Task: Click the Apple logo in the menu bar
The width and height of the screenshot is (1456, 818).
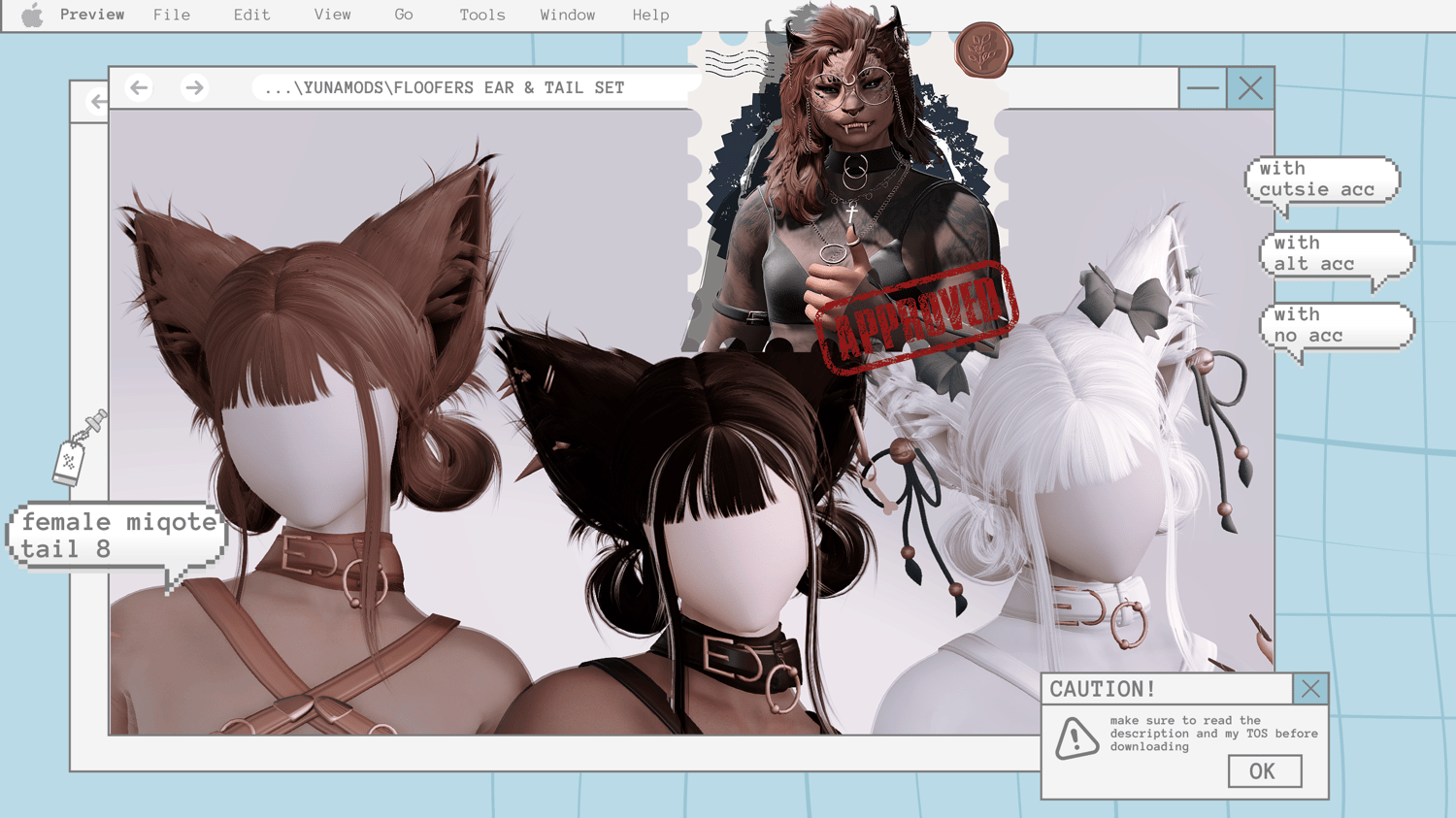Action: click(32, 16)
